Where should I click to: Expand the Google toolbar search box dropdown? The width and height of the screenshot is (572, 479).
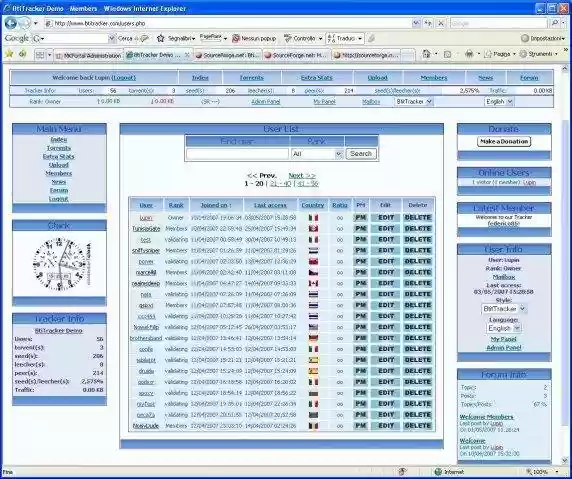[x=112, y=38]
